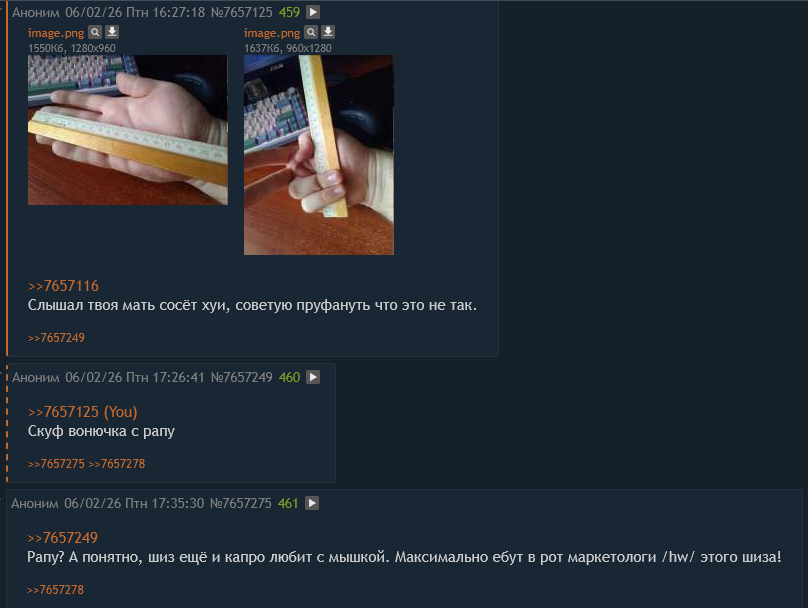The image size is (808, 608).
Task: Follow the reply link >>7657249 under first post
Action: [x=56, y=338]
